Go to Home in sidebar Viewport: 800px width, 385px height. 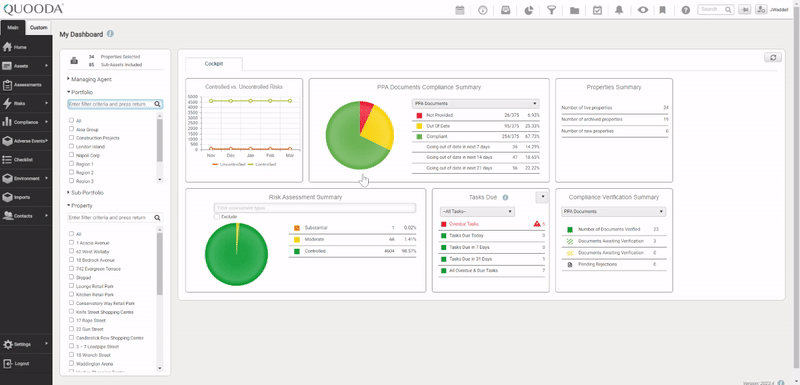(x=26, y=47)
